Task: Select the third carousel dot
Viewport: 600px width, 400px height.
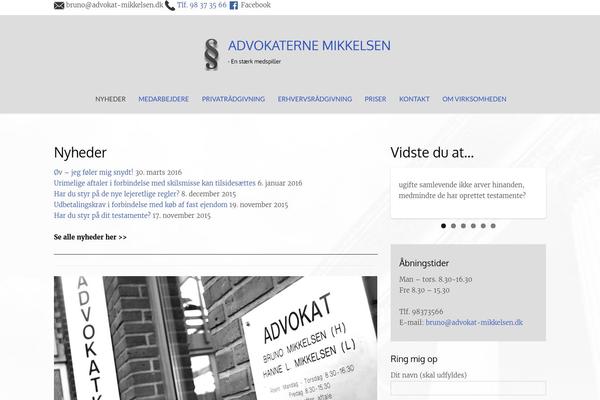Action: click(x=463, y=226)
